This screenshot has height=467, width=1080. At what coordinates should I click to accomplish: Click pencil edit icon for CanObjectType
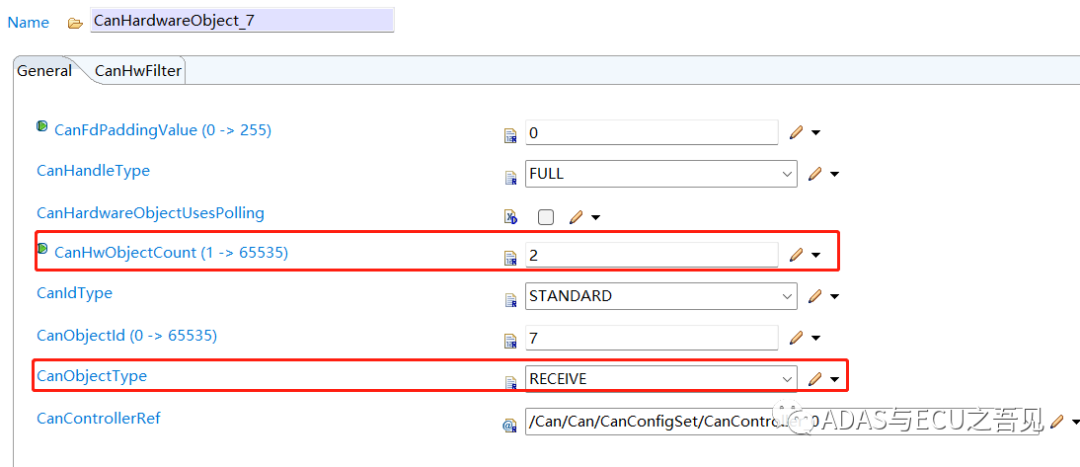point(815,379)
